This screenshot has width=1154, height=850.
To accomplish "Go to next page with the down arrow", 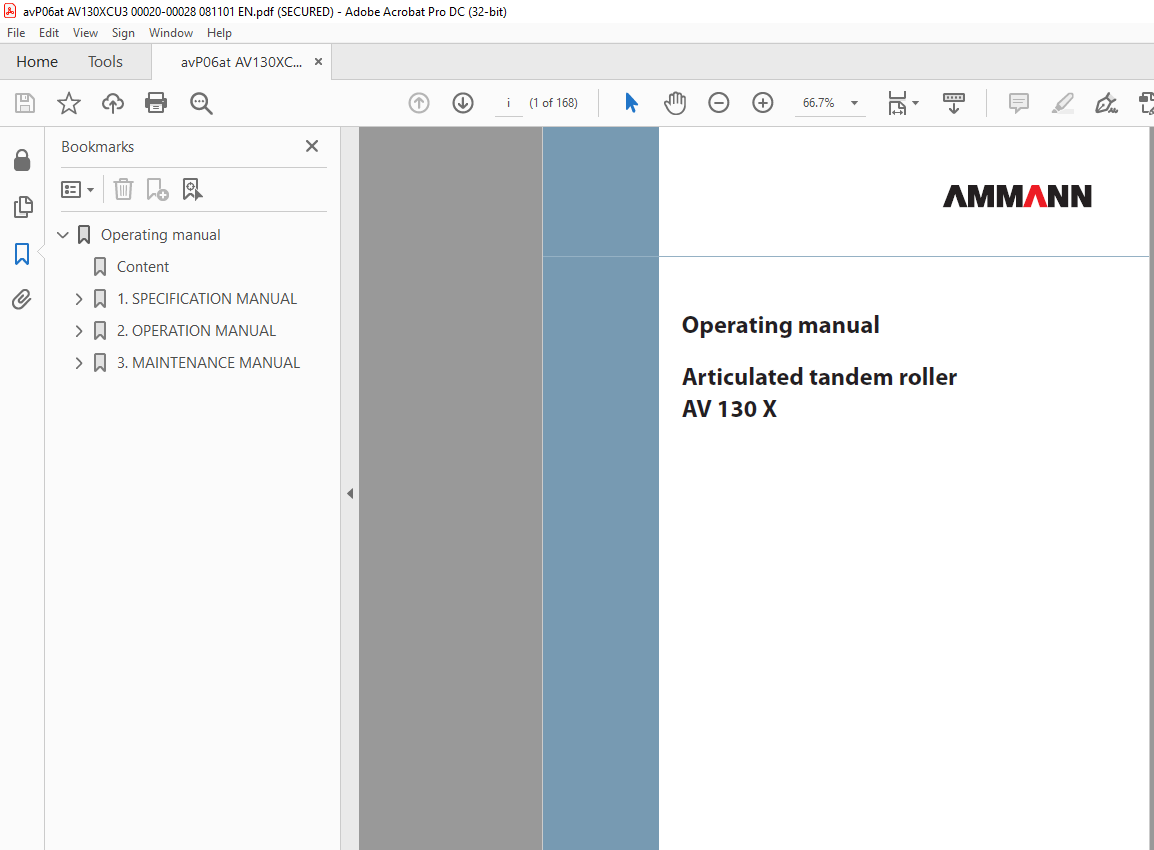I will coord(463,103).
